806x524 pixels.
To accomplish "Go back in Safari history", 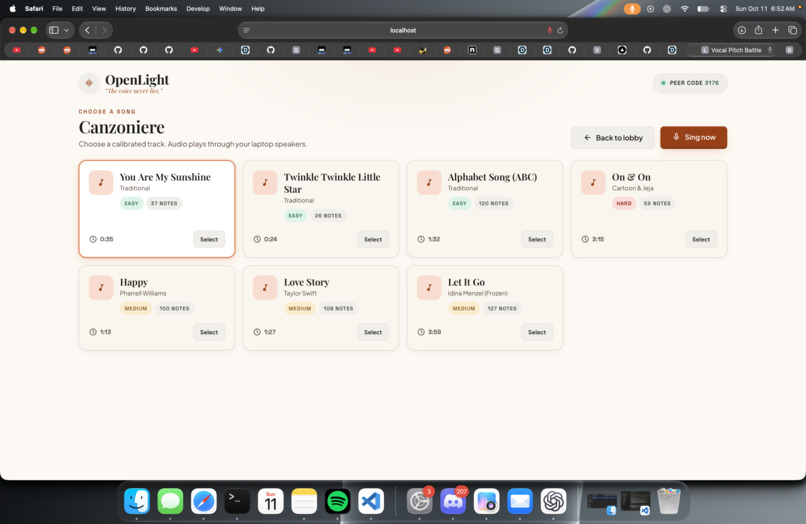I will point(87,30).
